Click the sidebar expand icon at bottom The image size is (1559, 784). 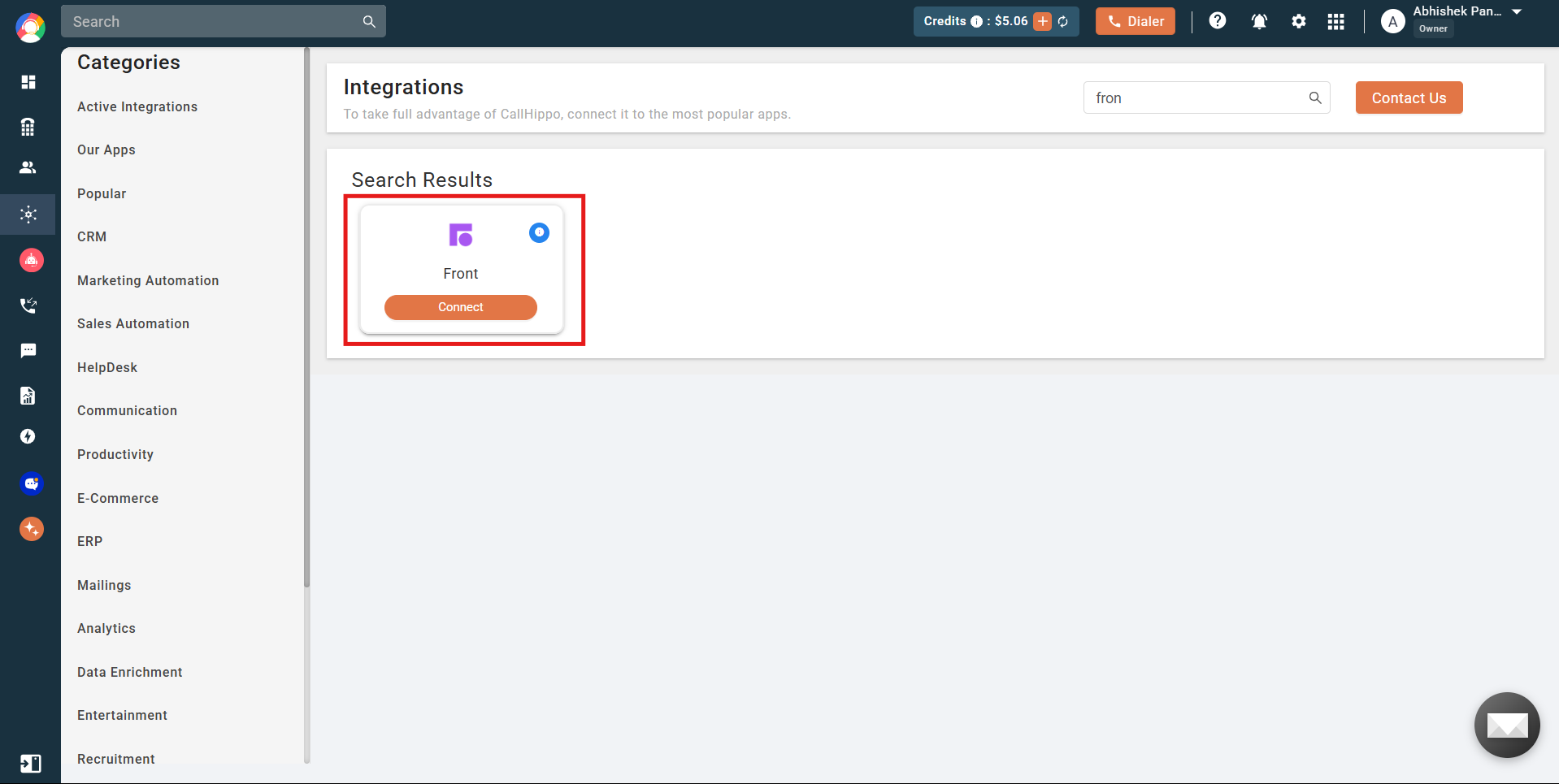[x=30, y=764]
